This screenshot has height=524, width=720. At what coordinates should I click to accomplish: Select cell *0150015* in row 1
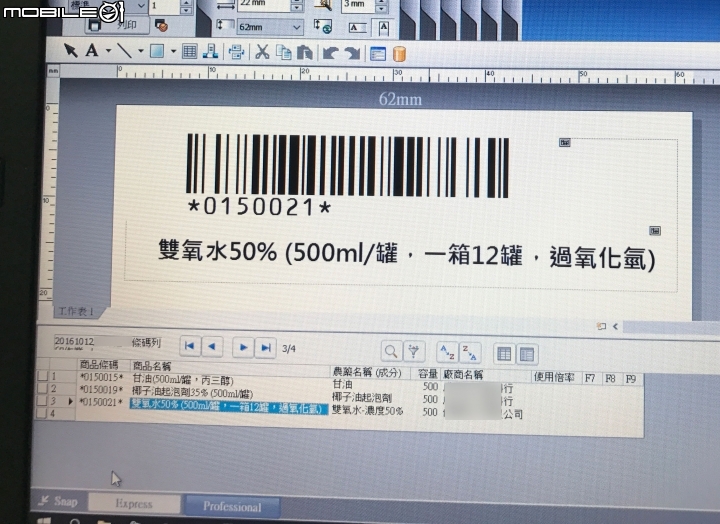click(101, 377)
